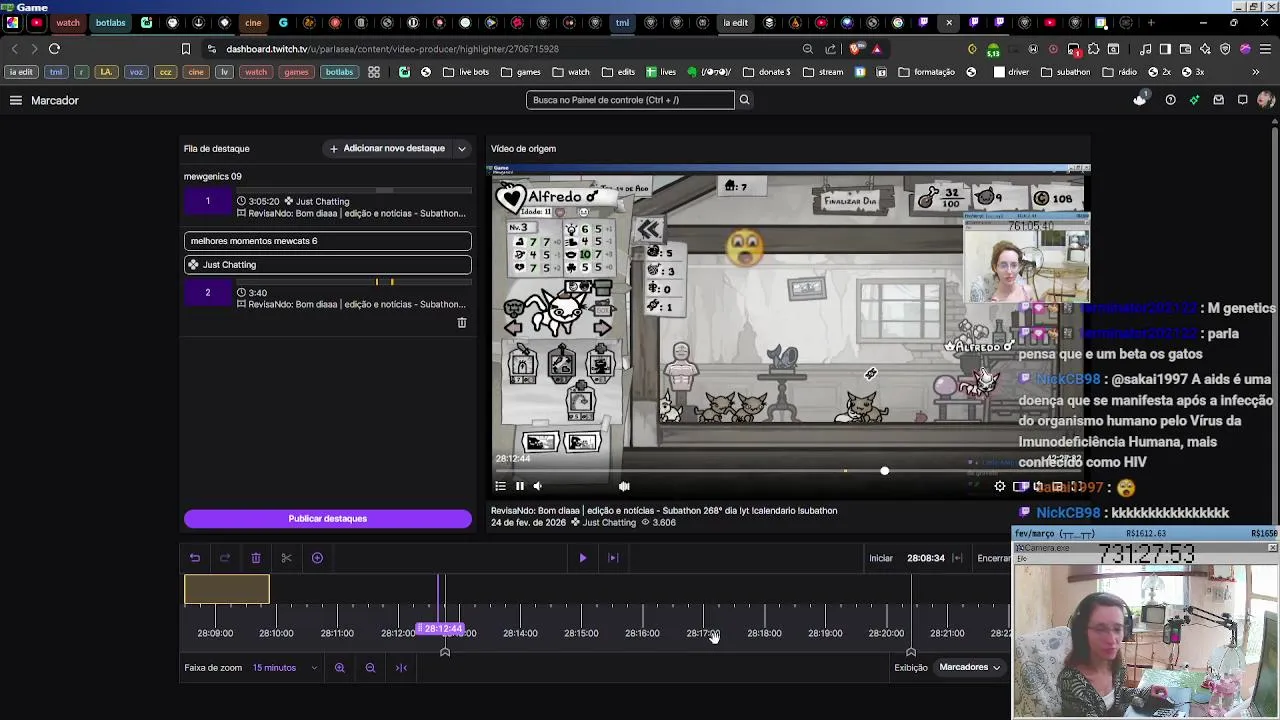Screen dimensions: 1280x720
Task: Select the scissors split tool
Action: point(286,558)
